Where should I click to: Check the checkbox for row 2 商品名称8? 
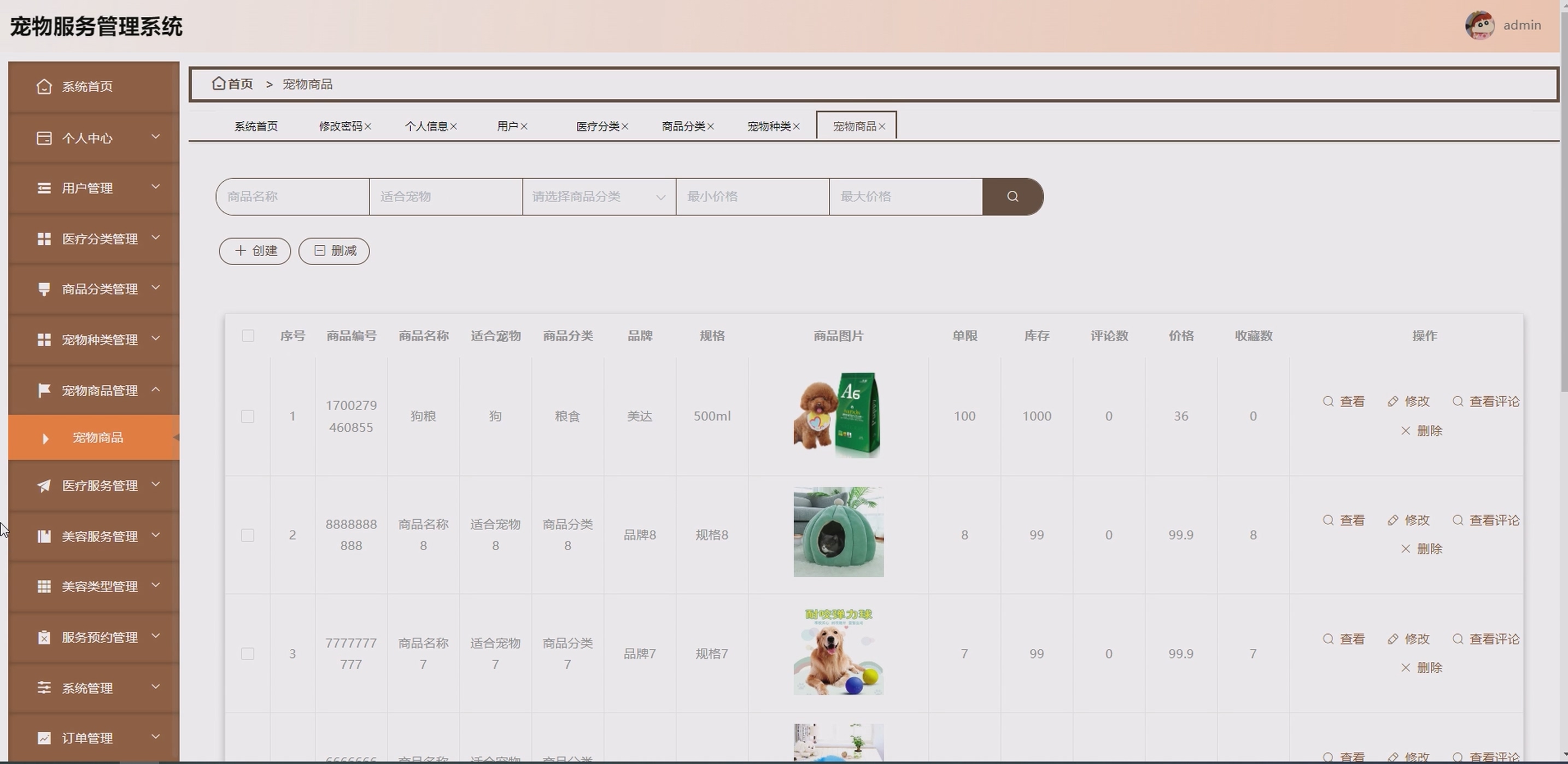click(x=248, y=535)
